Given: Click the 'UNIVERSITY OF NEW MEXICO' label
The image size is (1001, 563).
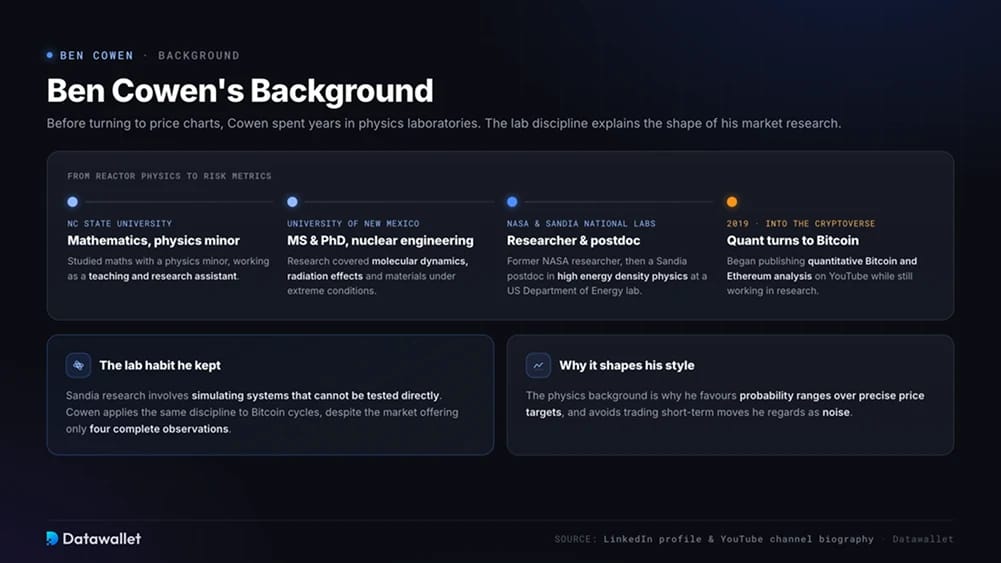Looking at the screenshot, I should 353,223.
